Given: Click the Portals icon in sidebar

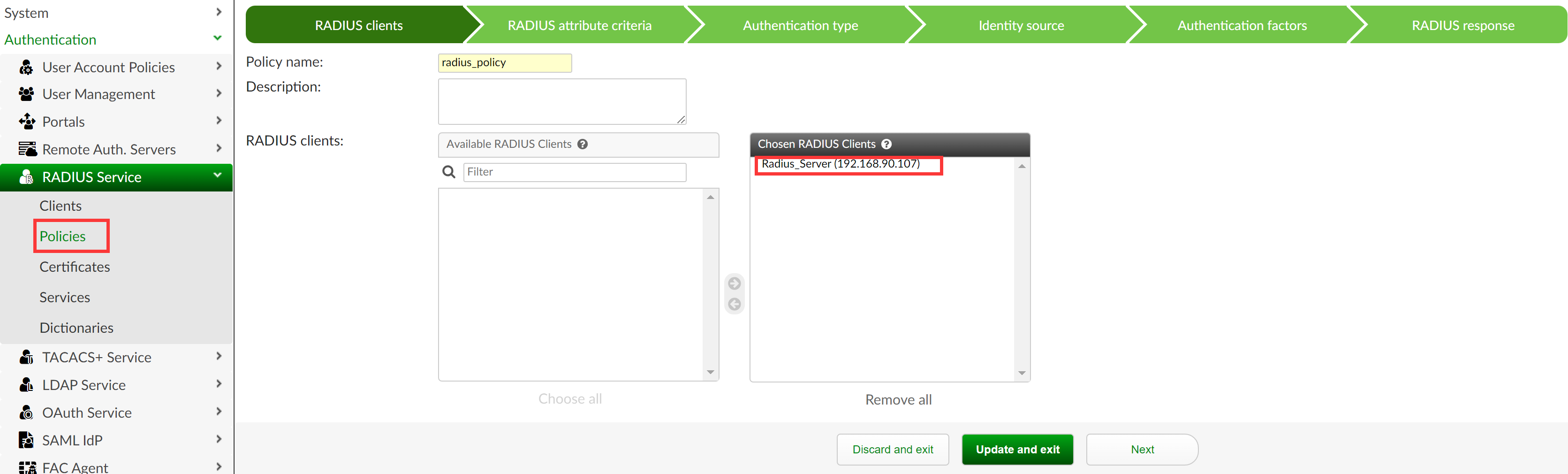Looking at the screenshot, I should (27, 122).
